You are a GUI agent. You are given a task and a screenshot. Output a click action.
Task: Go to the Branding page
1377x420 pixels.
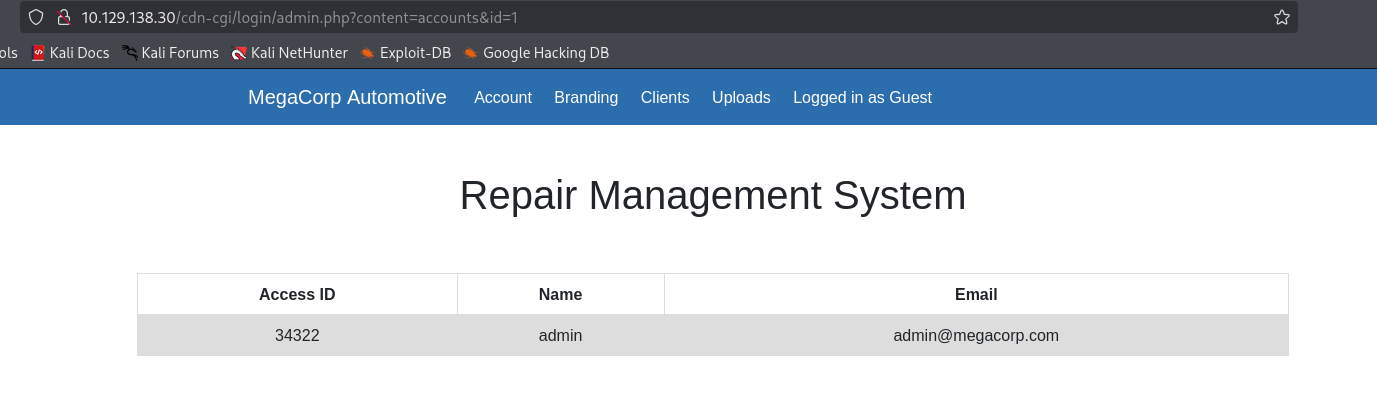pyautogui.click(x=586, y=97)
